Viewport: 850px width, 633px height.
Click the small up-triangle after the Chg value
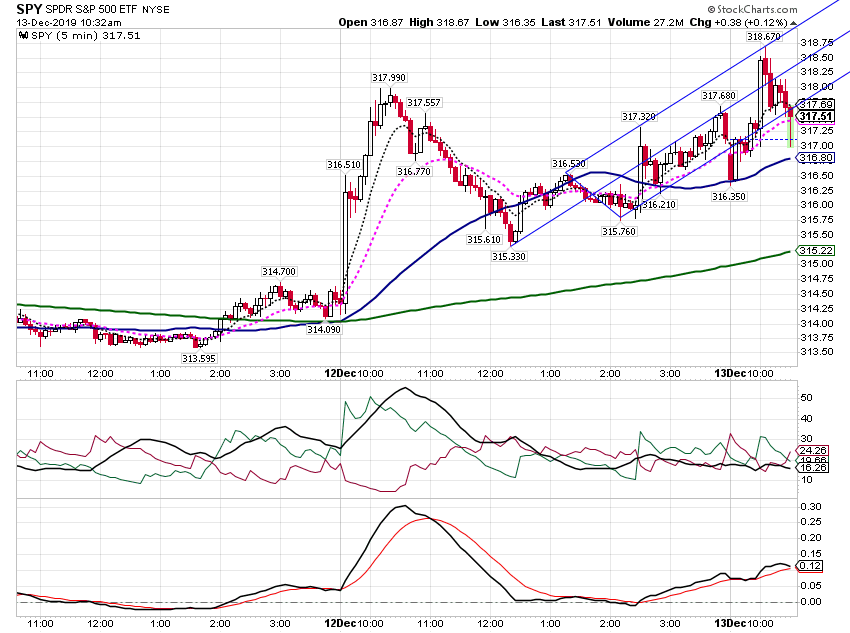pyautogui.click(x=794, y=23)
